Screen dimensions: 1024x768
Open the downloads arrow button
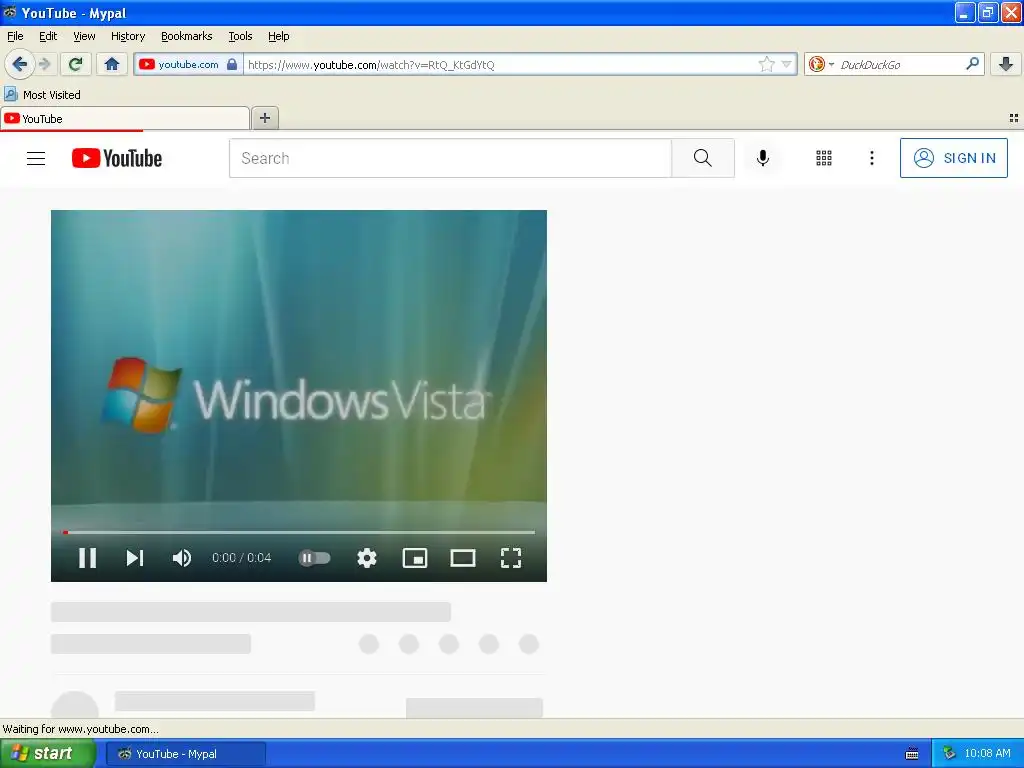1006,64
